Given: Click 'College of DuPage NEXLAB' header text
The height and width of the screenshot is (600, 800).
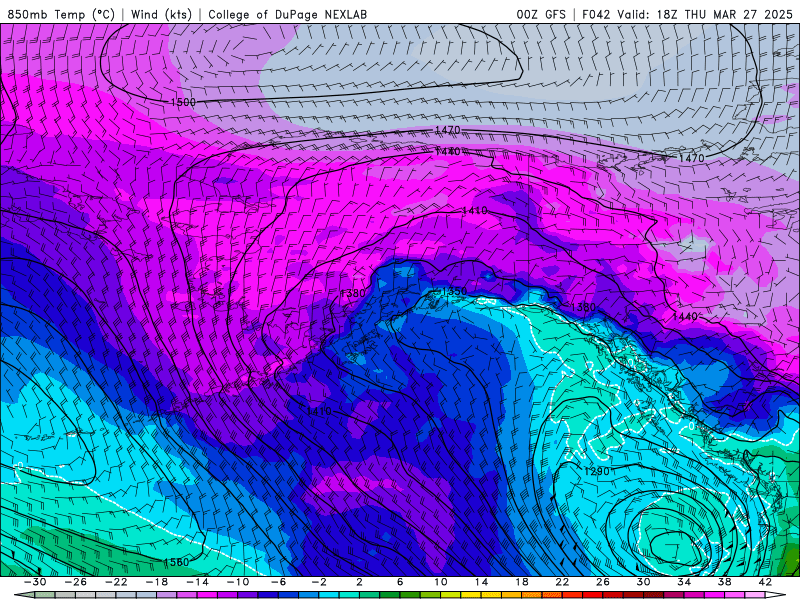Looking at the screenshot, I should (x=287, y=14).
